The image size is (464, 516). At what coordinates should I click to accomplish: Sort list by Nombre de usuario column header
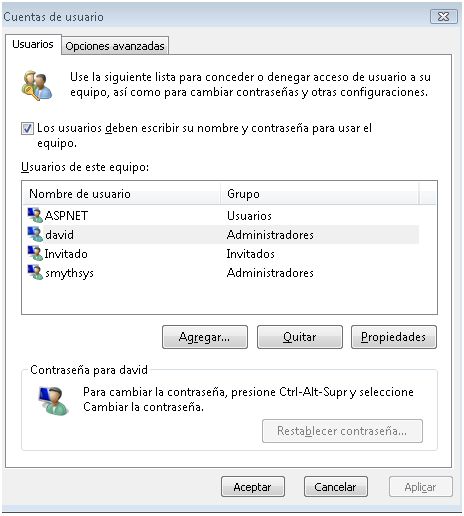(x=121, y=194)
